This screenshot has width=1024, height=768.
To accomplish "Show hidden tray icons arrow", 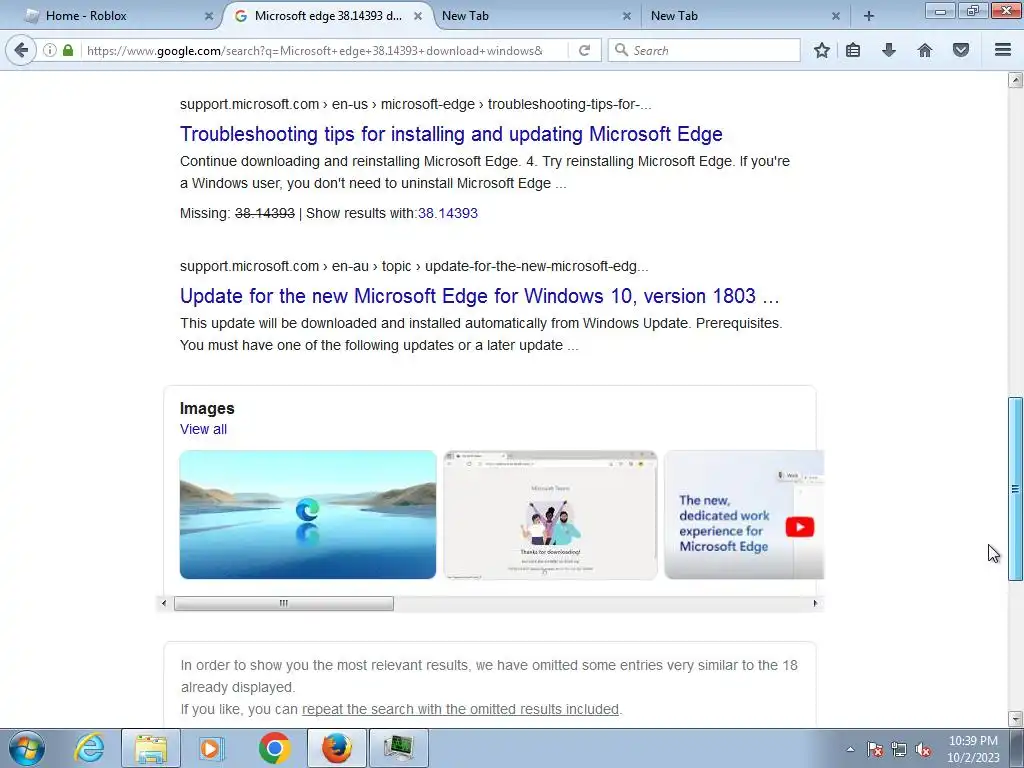I will pyautogui.click(x=850, y=749).
